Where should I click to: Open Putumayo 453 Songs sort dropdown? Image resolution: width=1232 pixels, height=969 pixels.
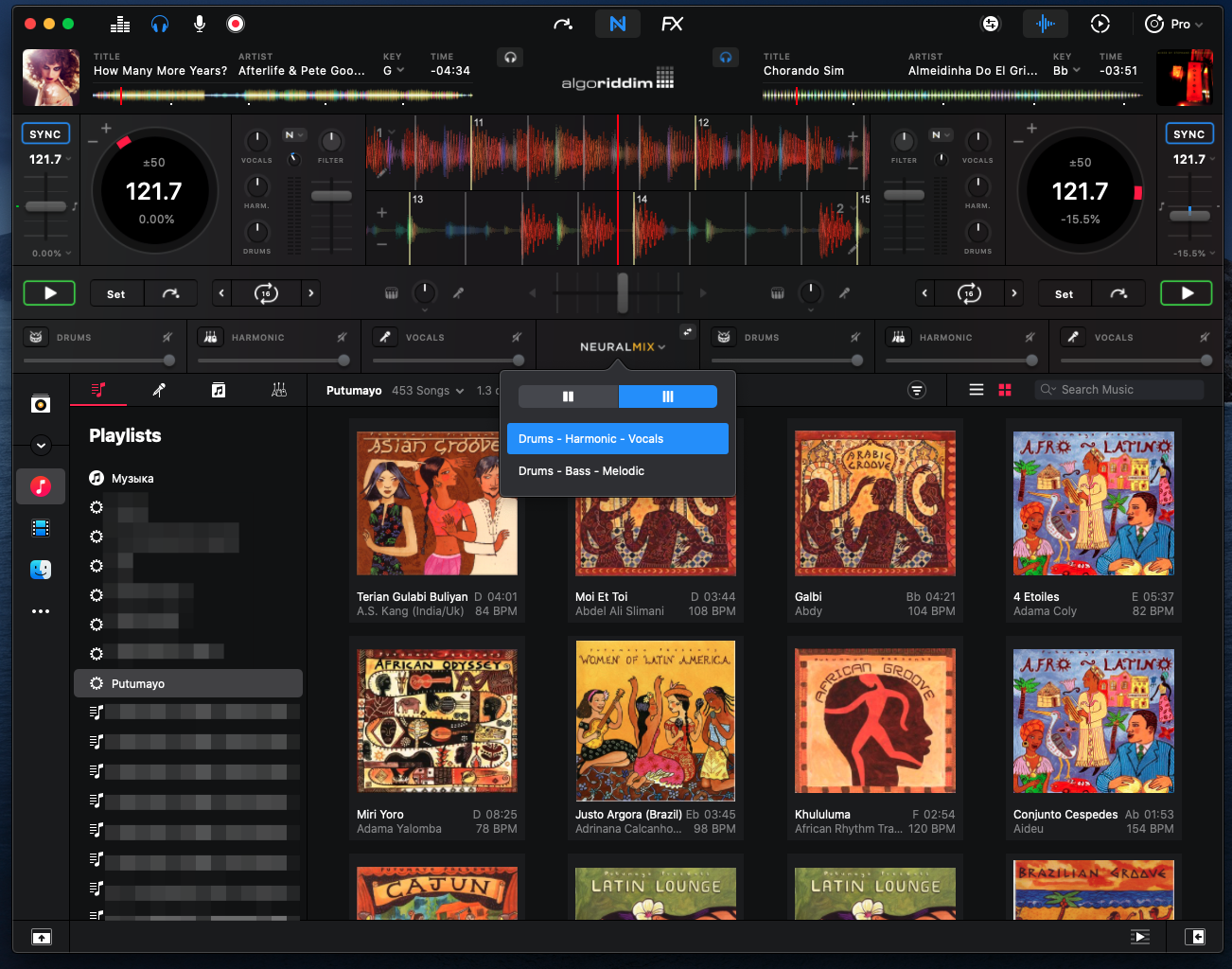point(428,391)
